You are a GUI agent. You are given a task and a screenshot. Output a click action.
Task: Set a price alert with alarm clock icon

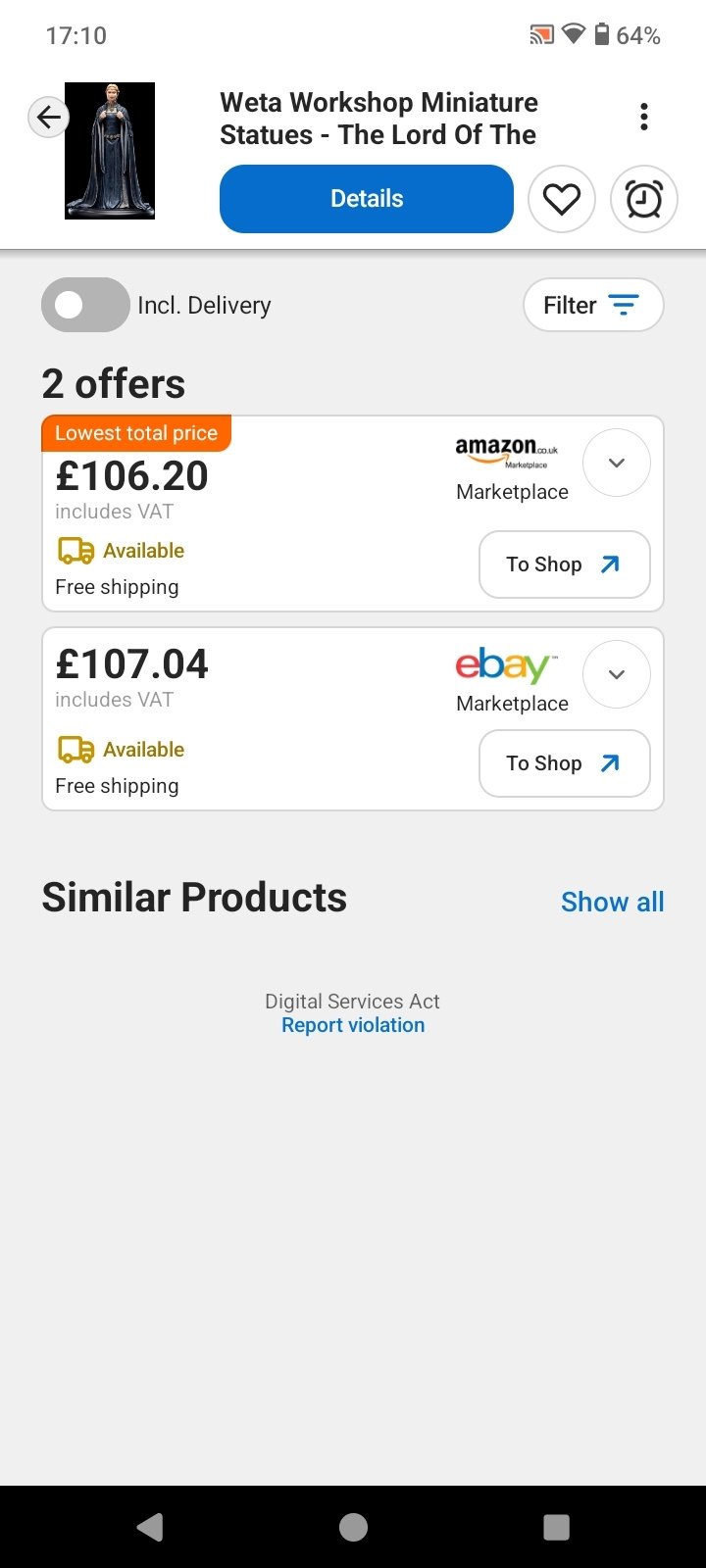[x=644, y=200]
